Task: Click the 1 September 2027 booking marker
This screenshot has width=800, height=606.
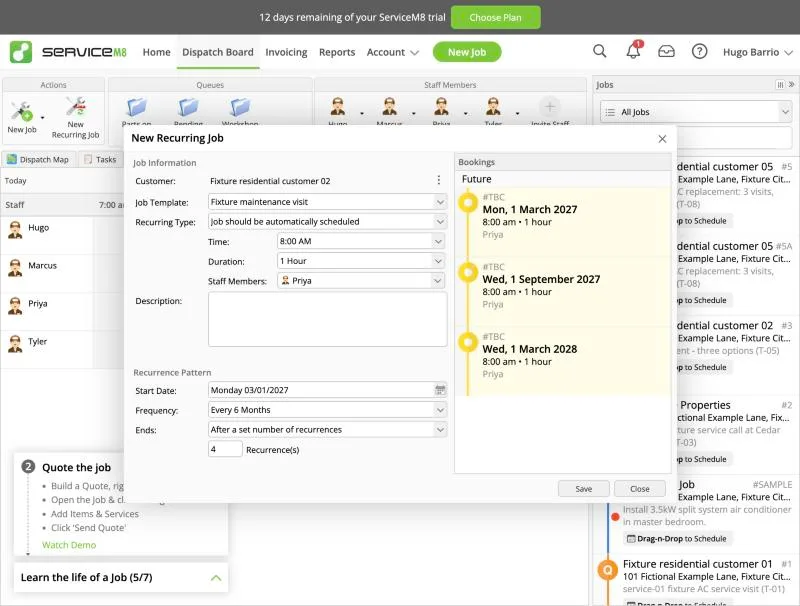Action: tap(468, 272)
